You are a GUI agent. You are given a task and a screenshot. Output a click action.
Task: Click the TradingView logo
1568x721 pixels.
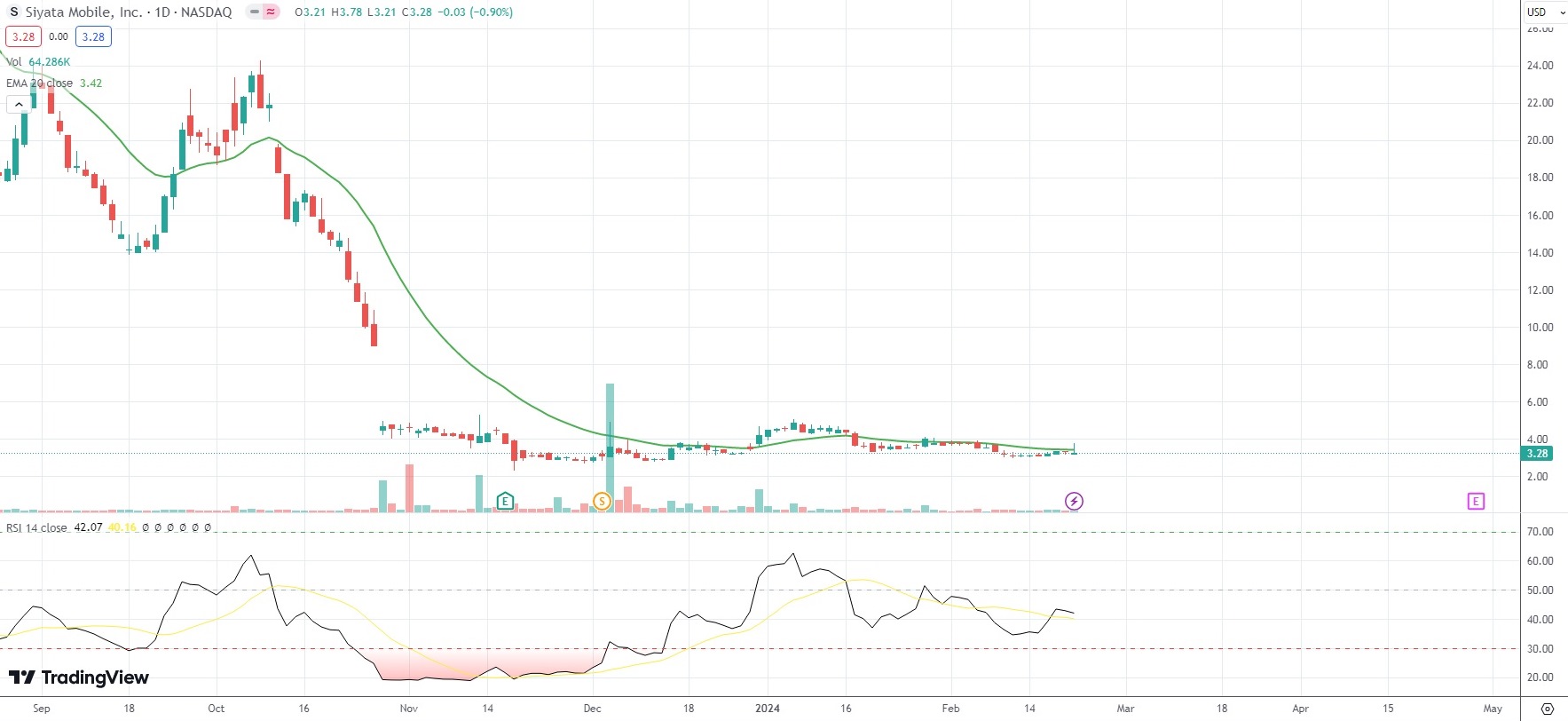point(79,677)
